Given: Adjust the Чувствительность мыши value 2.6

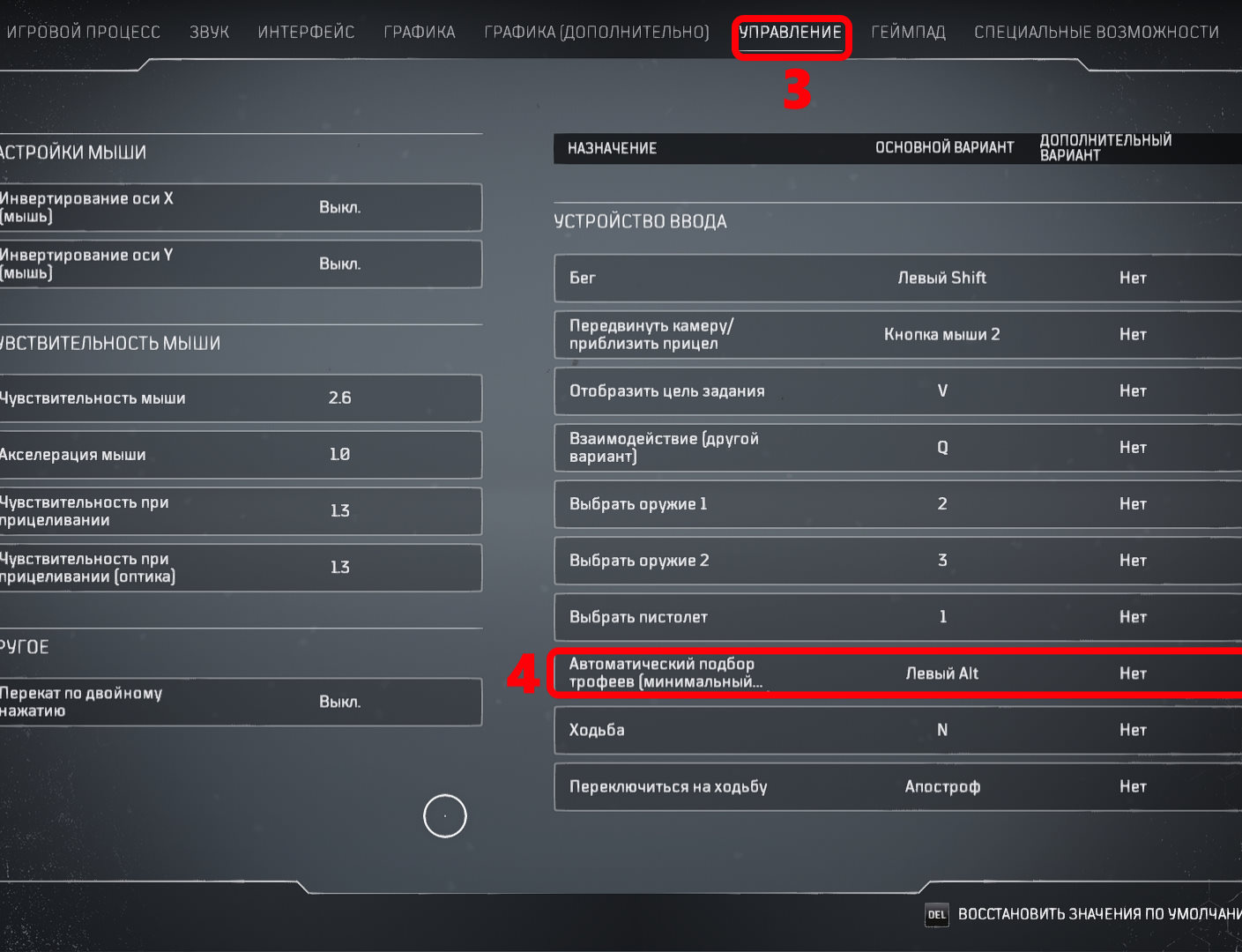Looking at the screenshot, I should click(x=339, y=398).
